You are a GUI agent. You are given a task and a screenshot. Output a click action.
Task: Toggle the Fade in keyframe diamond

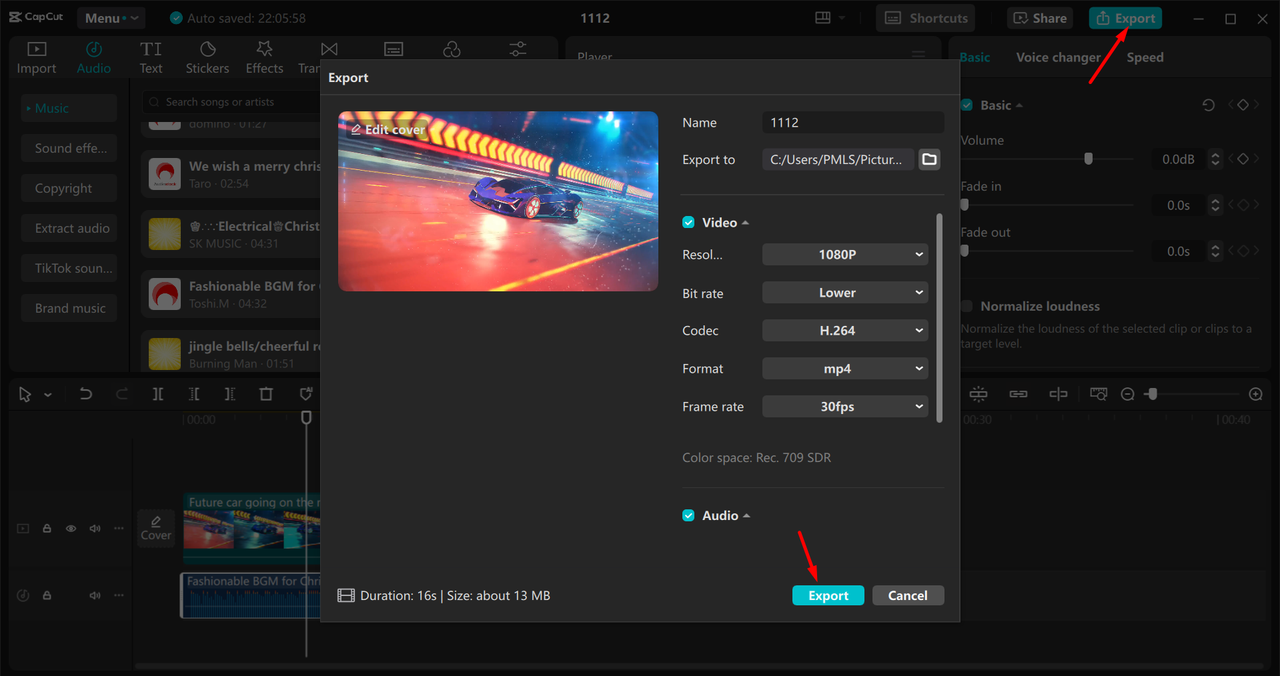click(1243, 205)
